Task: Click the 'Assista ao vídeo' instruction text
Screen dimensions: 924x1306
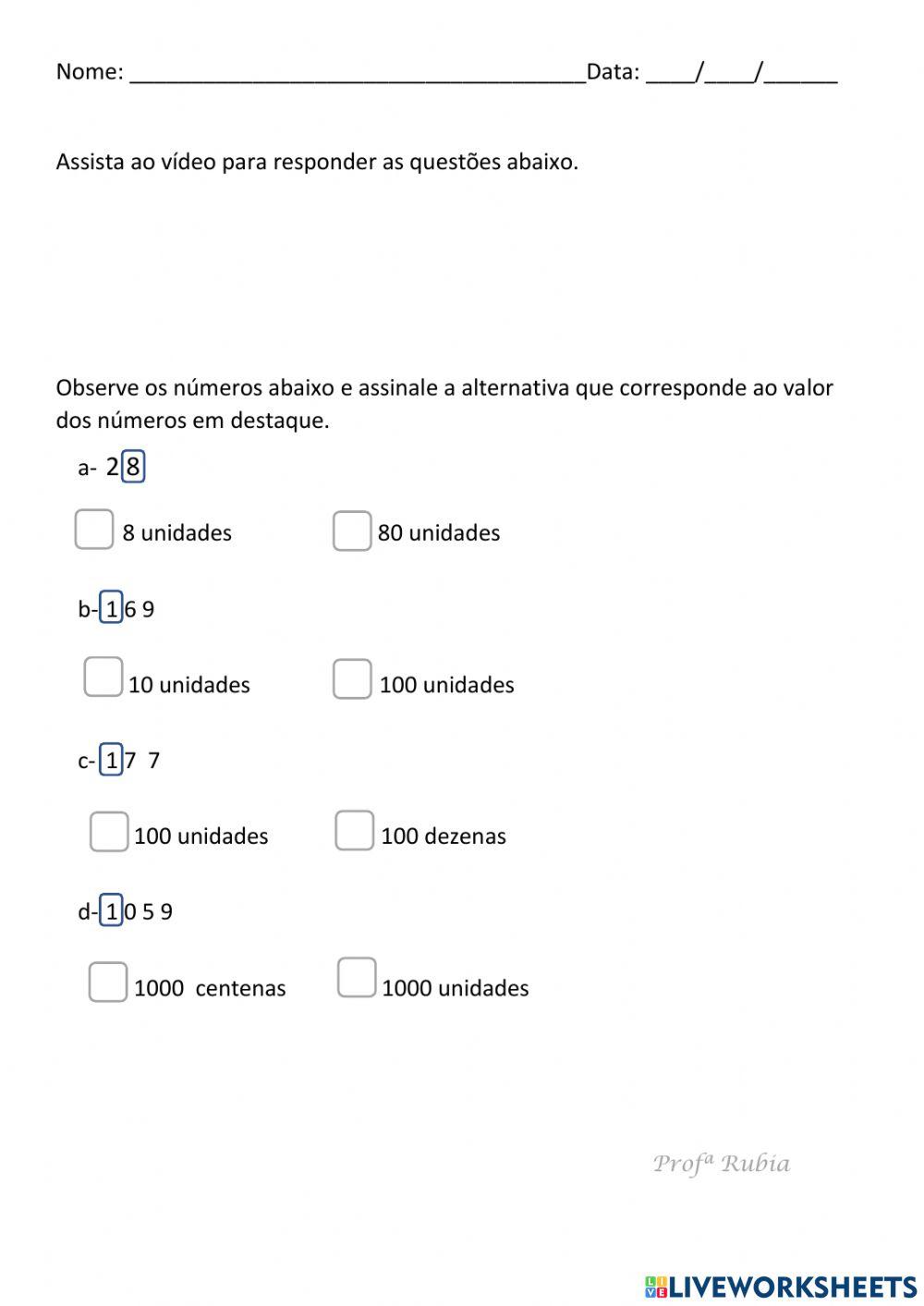Action: (317, 162)
